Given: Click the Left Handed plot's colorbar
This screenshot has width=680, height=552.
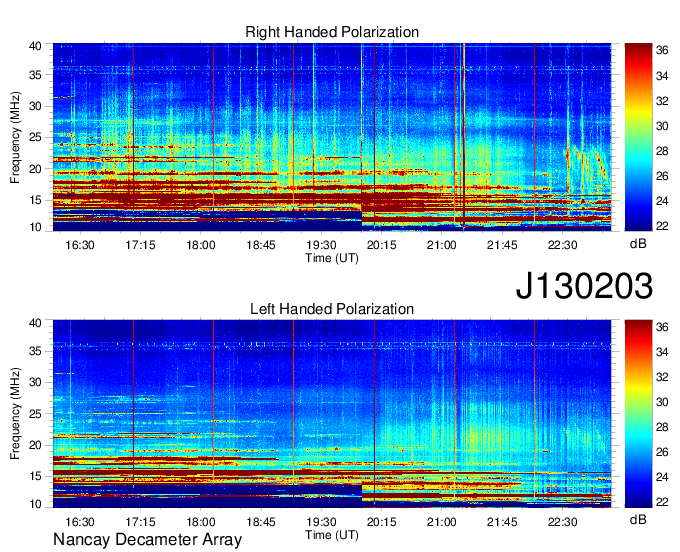Looking at the screenshot, I should pyautogui.click(x=638, y=414).
